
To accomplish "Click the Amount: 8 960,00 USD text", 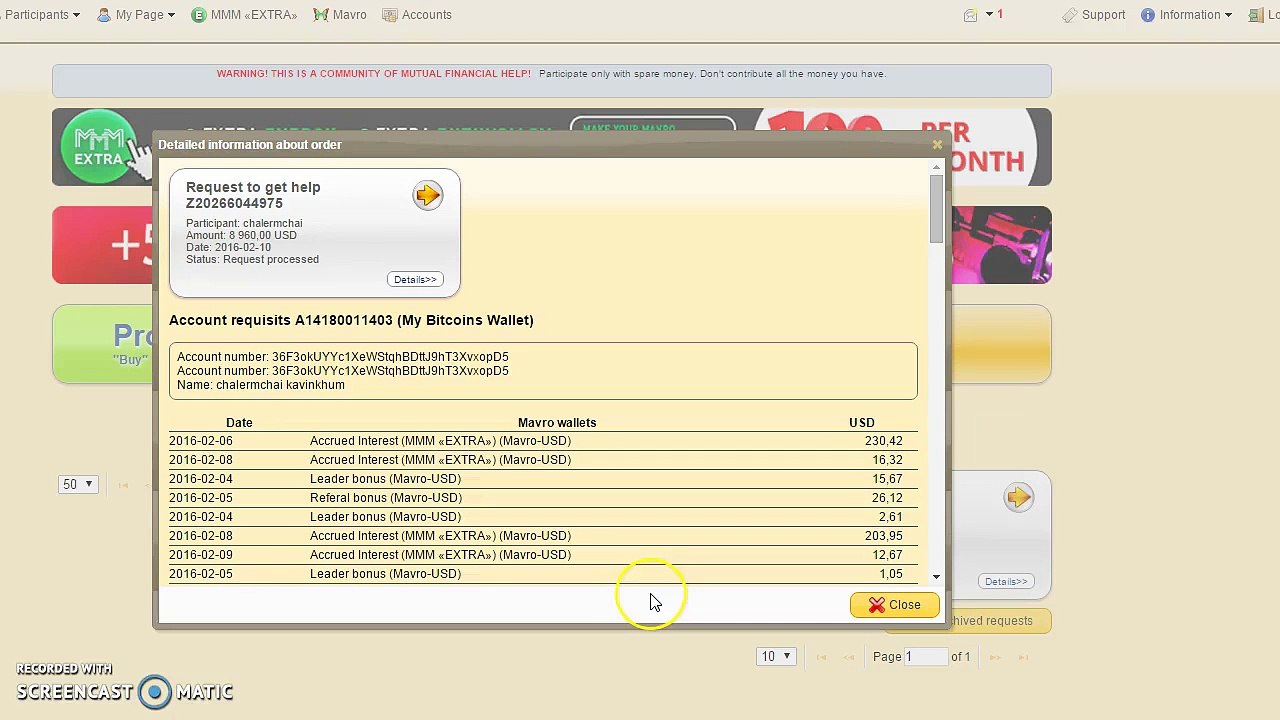I will point(241,236).
